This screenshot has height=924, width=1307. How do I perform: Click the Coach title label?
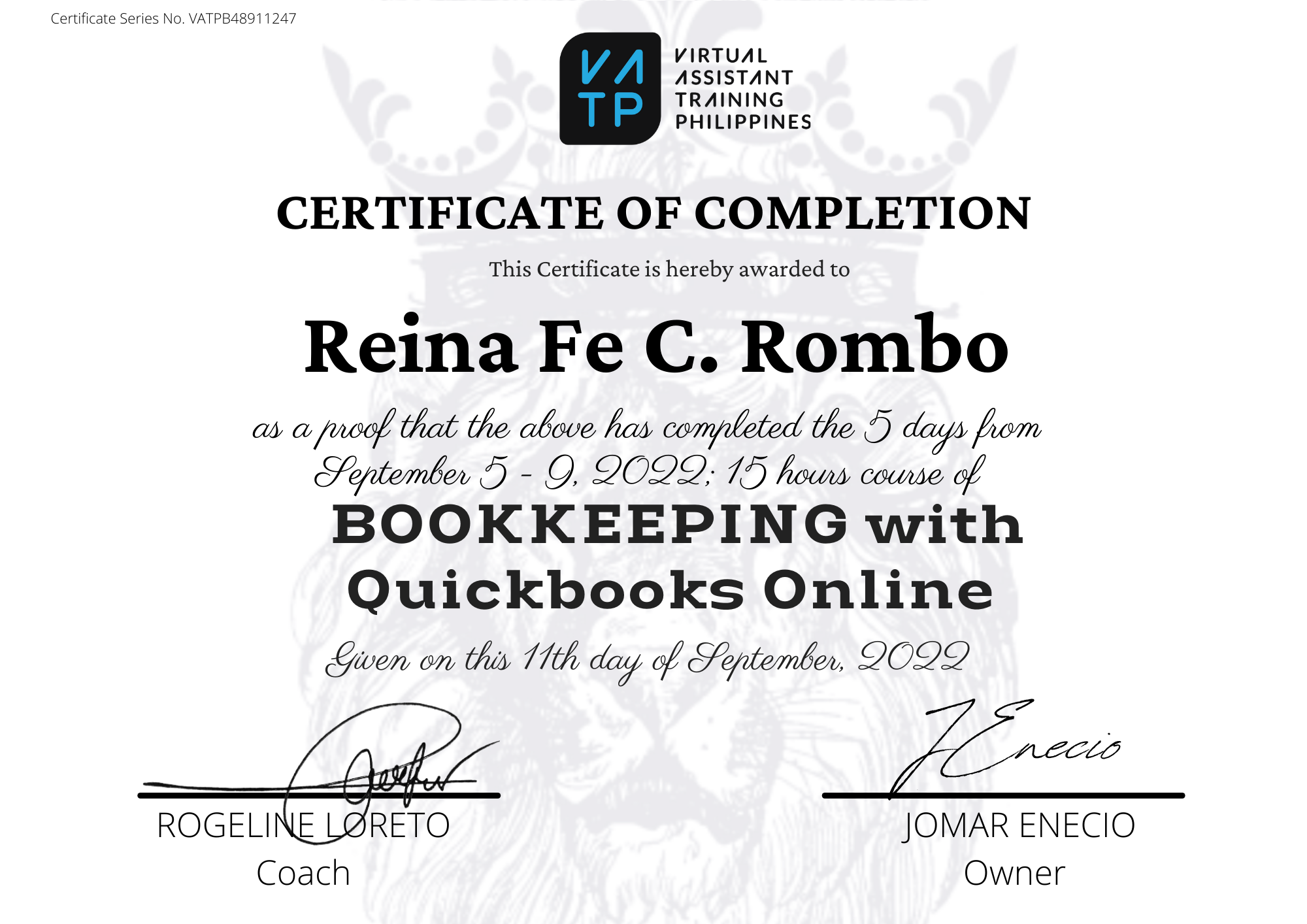pos(303,873)
